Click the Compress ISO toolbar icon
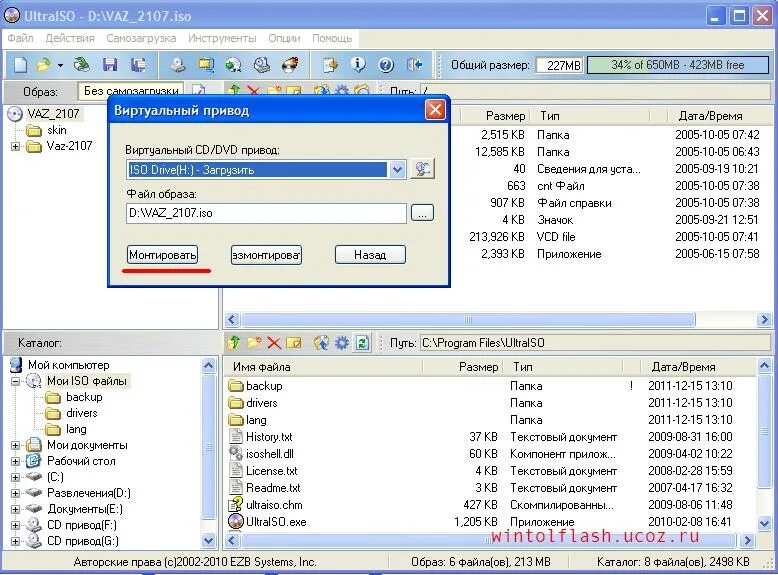This screenshot has height=575, width=778. click(x=206, y=64)
